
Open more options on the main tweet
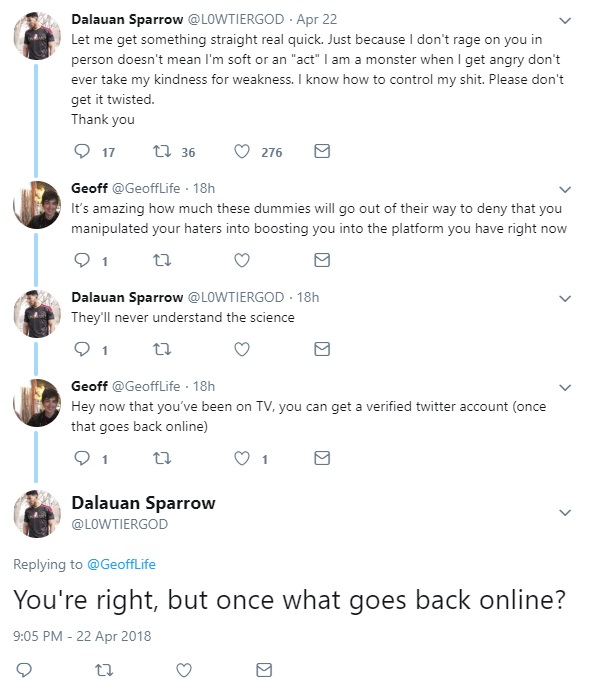565,512
